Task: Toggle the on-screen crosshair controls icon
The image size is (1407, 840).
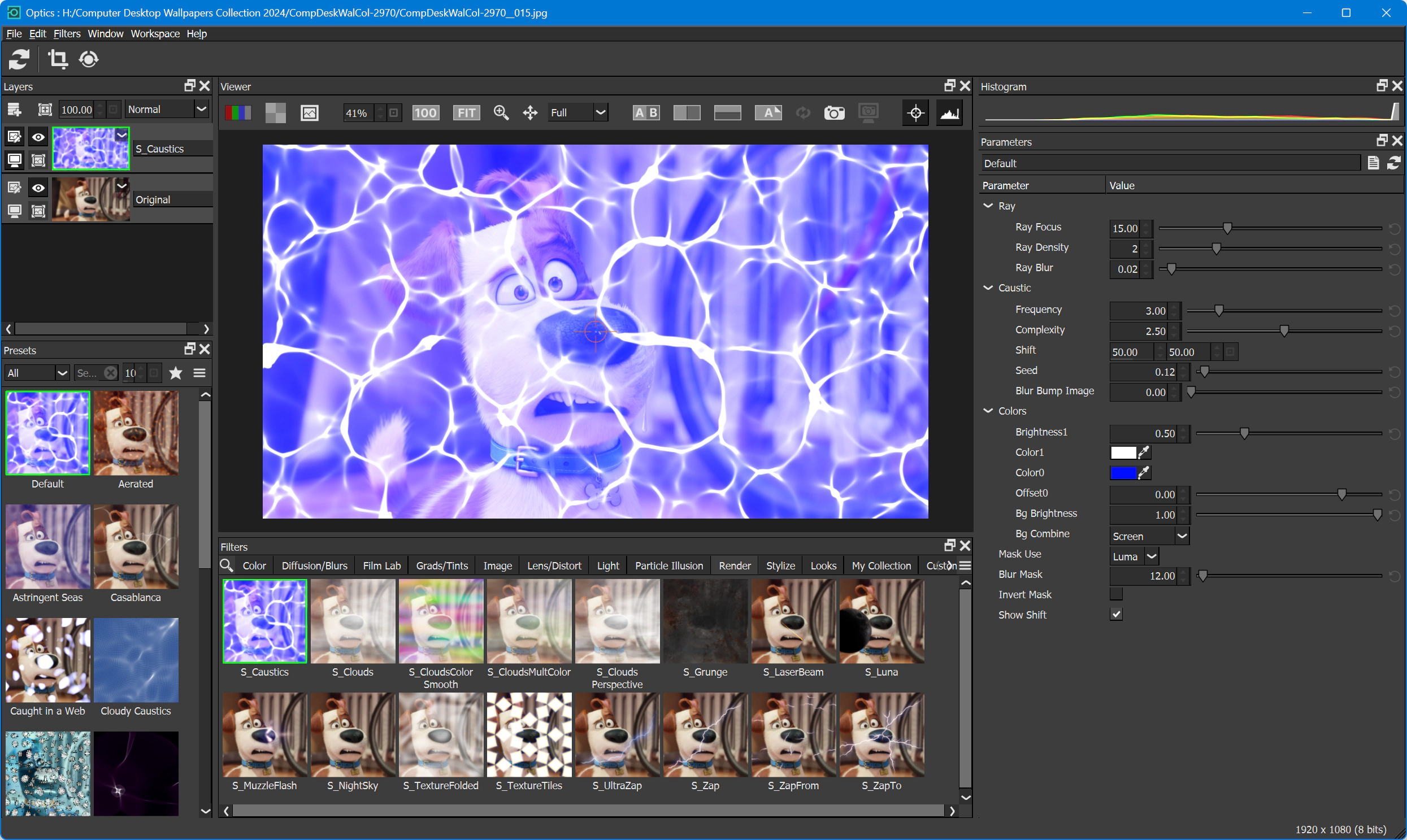Action: [915, 112]
